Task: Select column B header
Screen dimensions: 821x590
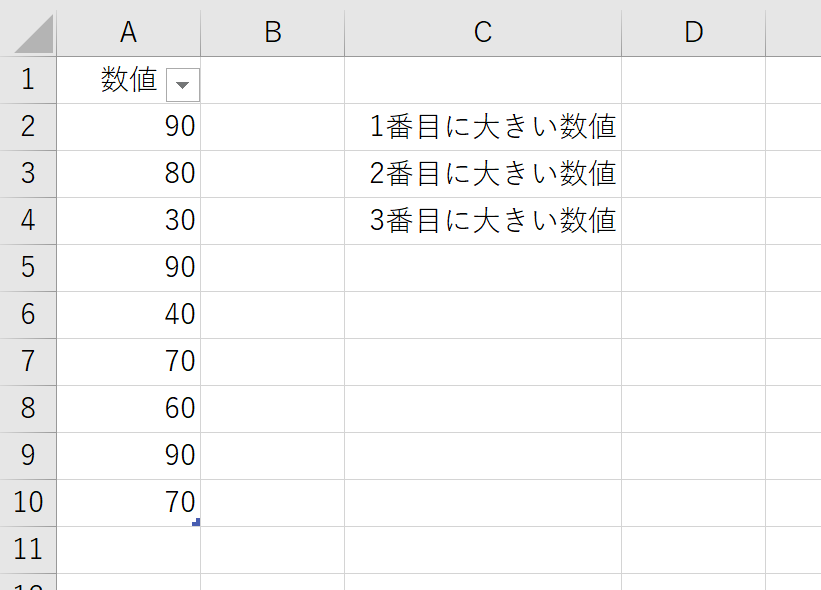Action: 272,32
